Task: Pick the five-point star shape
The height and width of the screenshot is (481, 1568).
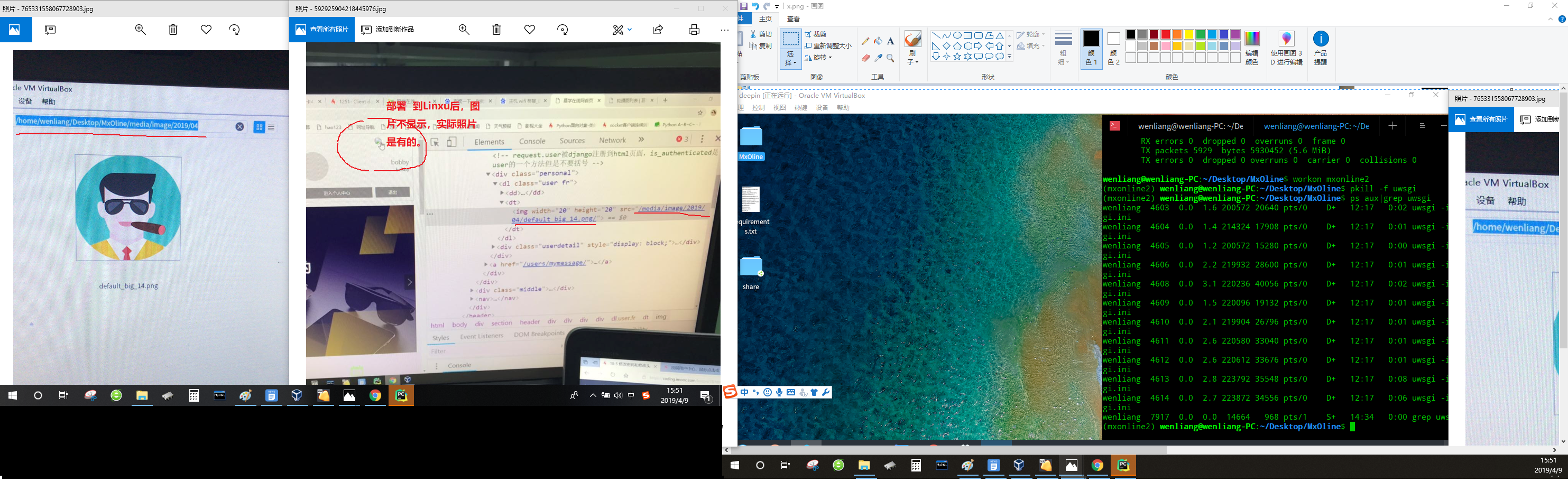Action: click(x=957, y=57)
